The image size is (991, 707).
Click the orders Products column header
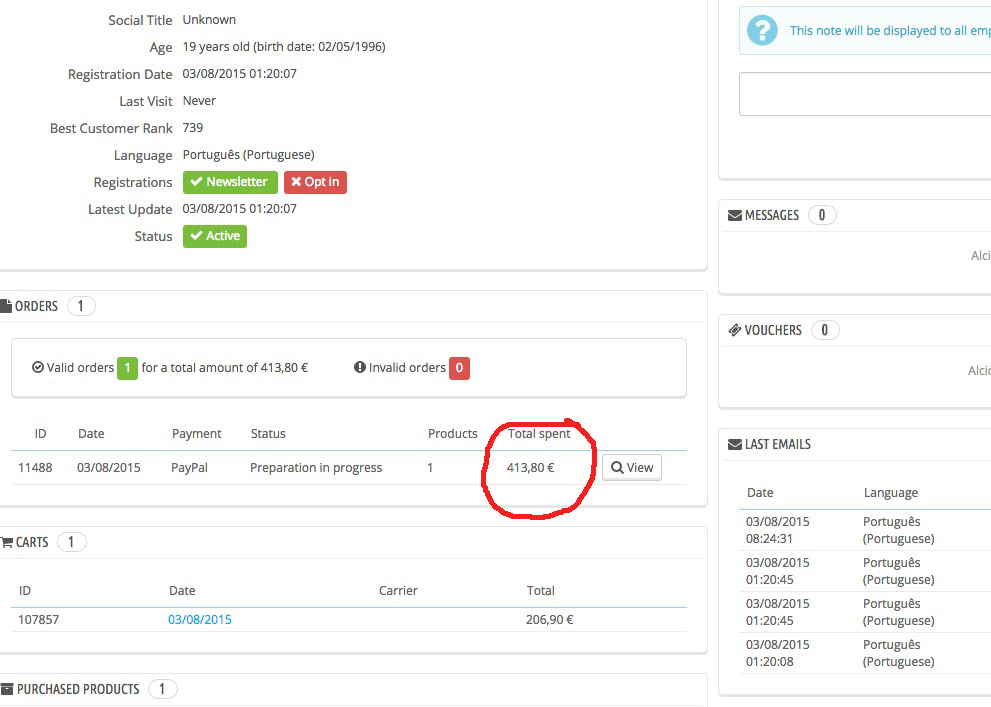pyautogui.click(x=453, y=433)
